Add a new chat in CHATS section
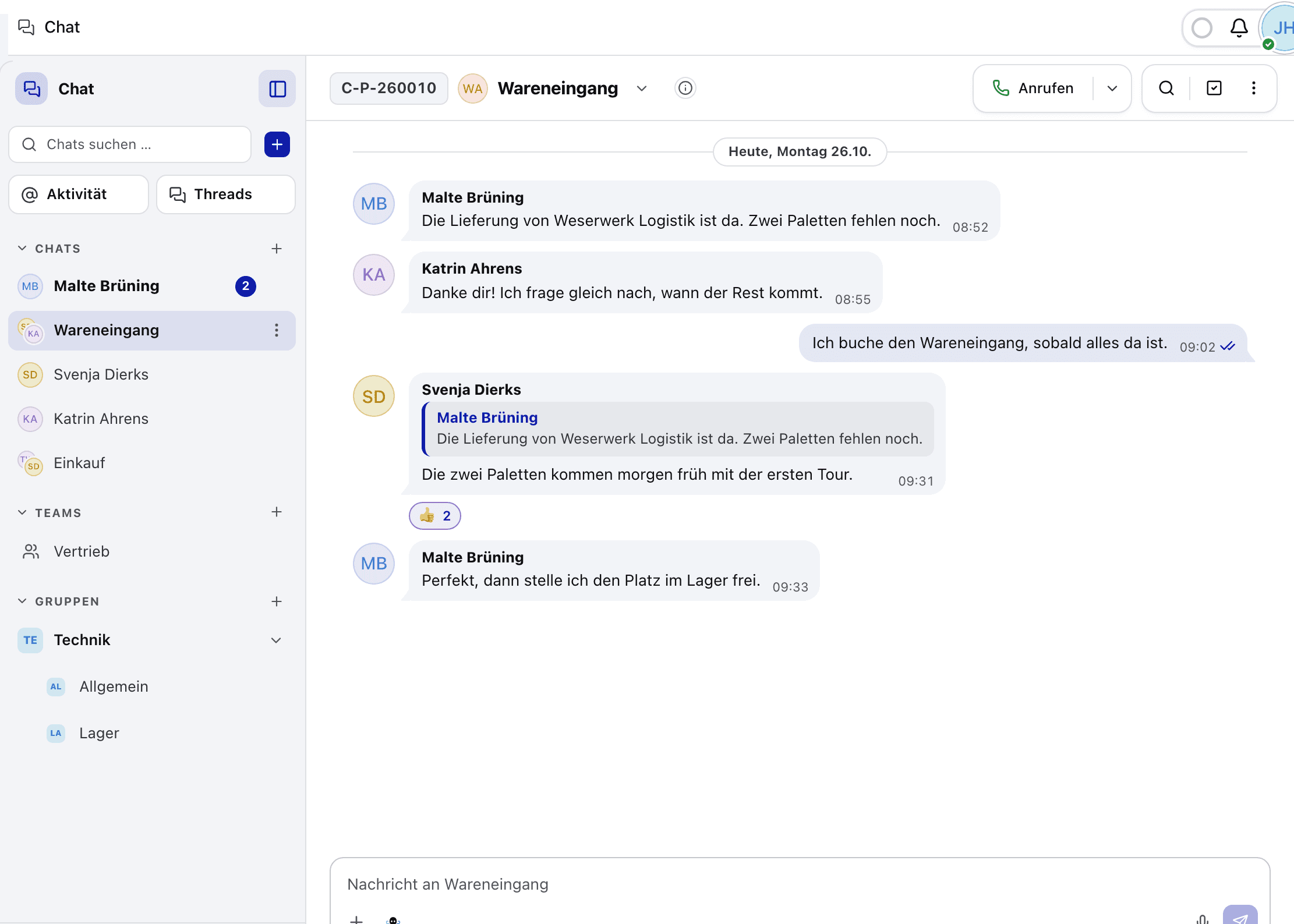1294x924 pixels. point(277,249)
